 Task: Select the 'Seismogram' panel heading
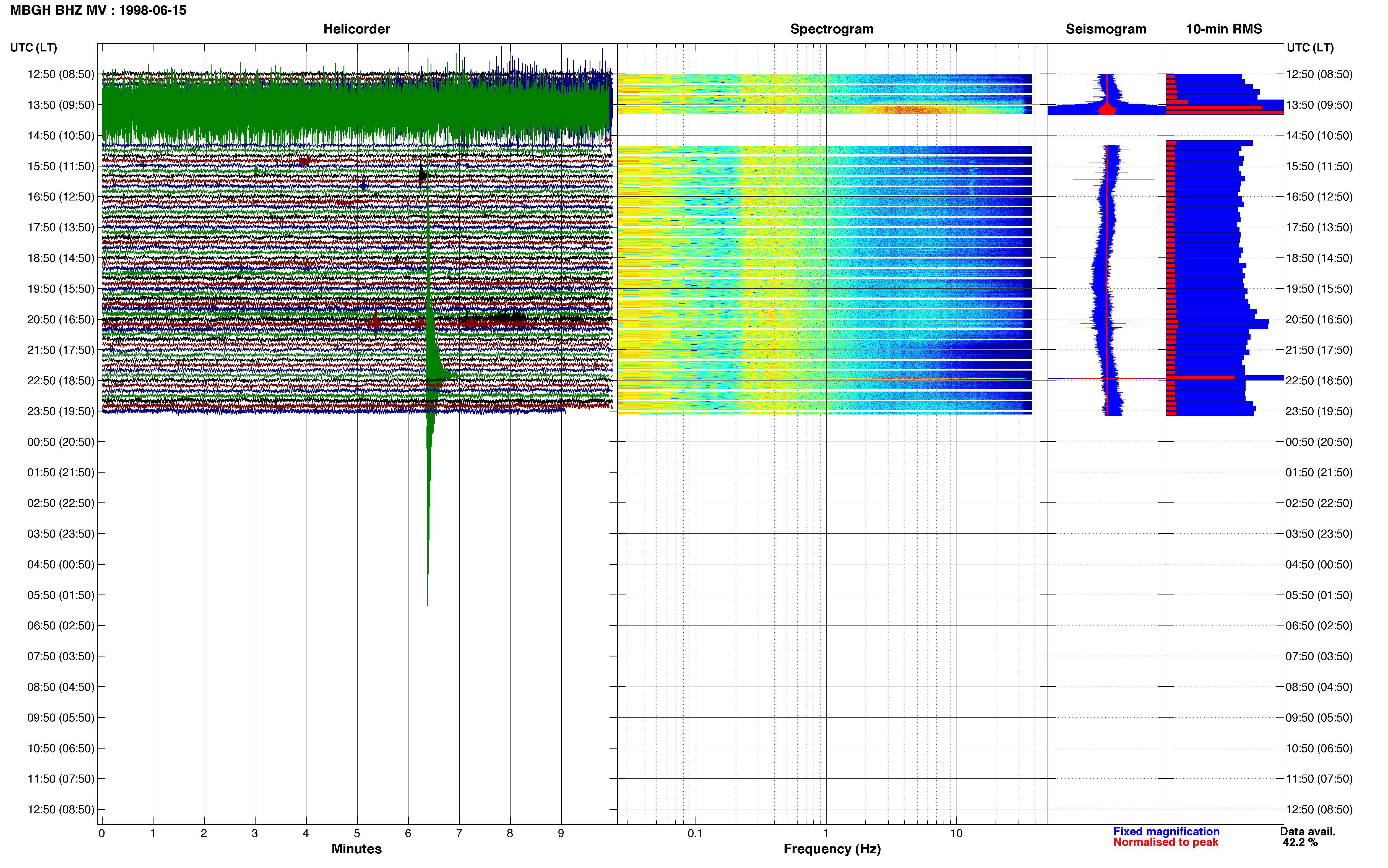point(1106,29)
